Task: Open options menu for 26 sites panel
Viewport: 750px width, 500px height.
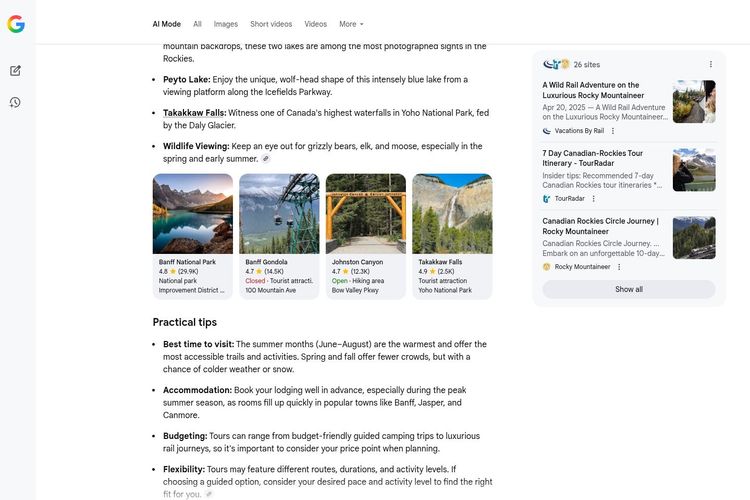Action: coord(711,64)
